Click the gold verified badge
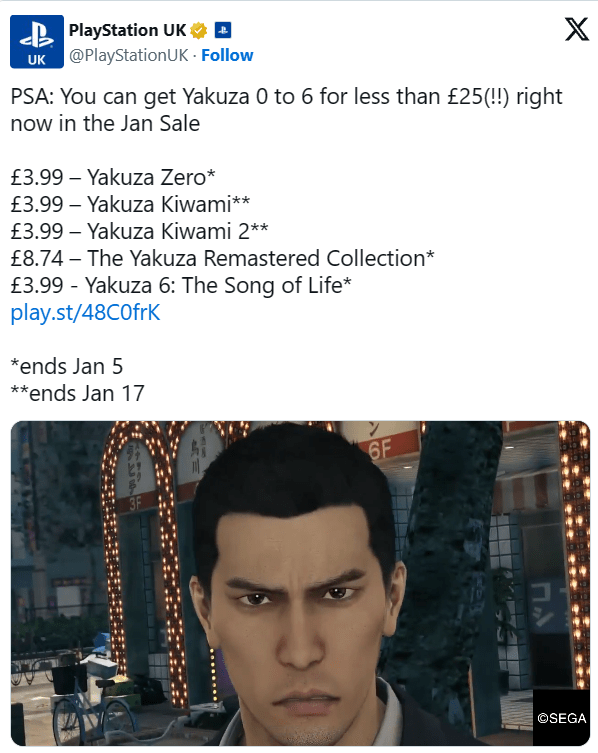Image resolution: width=598 pixels, height=753 pixels. pyautogui.click(x=198, y=31)
